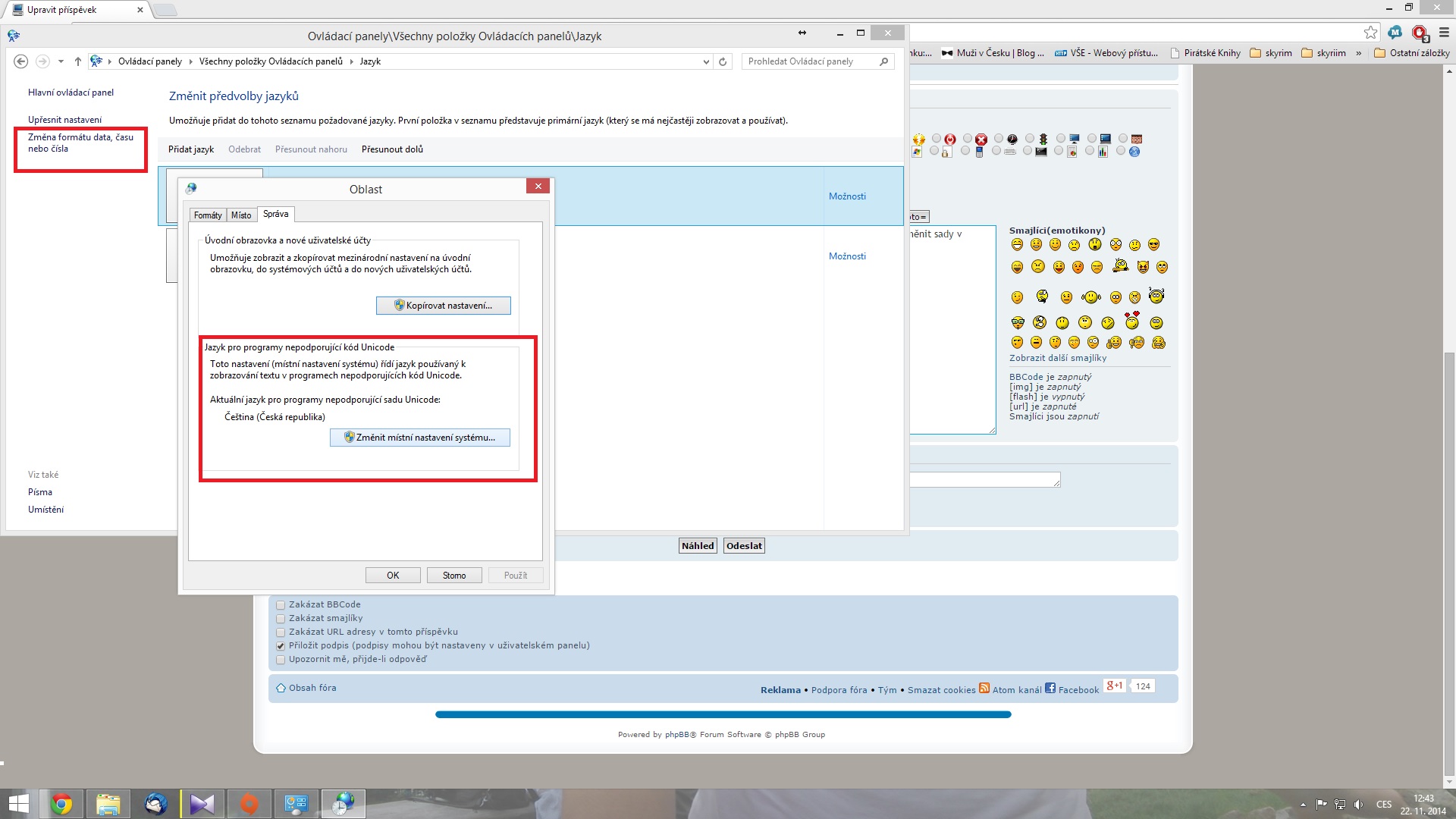Open the recent locations dropdown arrow
1456x819 pixels.
(61, 61)
